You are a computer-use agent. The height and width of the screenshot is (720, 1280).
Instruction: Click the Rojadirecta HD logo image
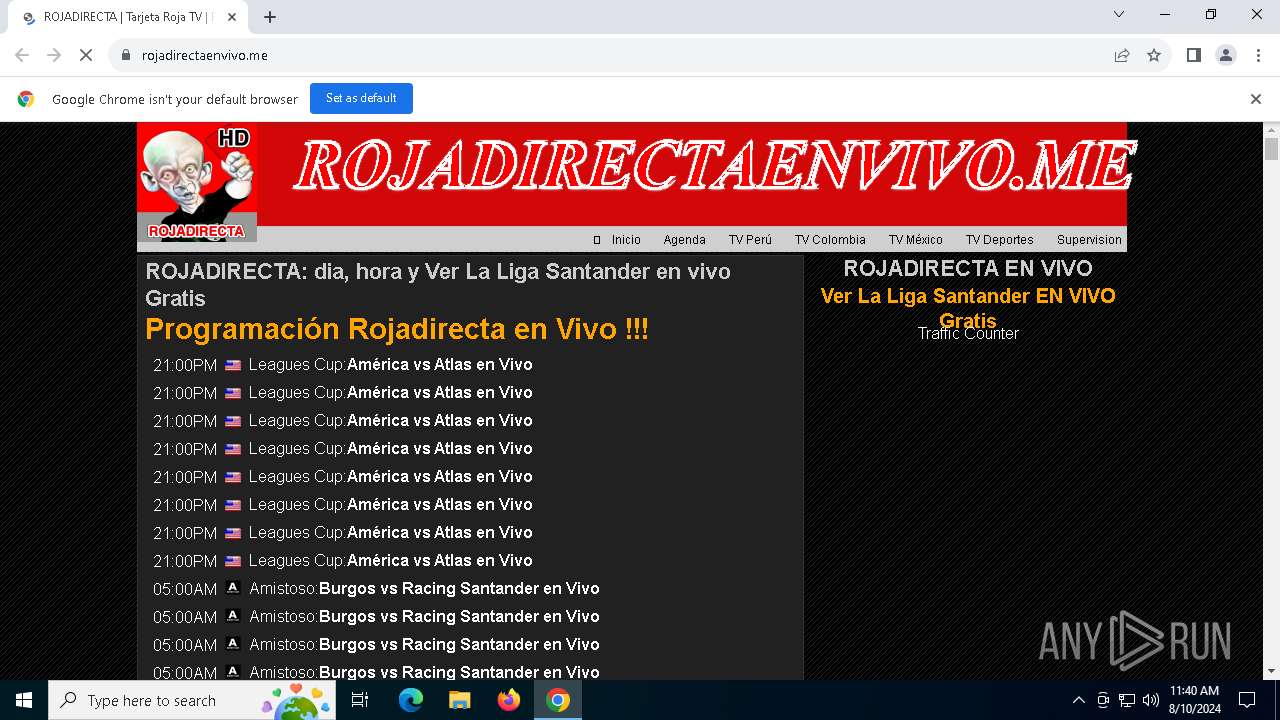tap(197, 182)
